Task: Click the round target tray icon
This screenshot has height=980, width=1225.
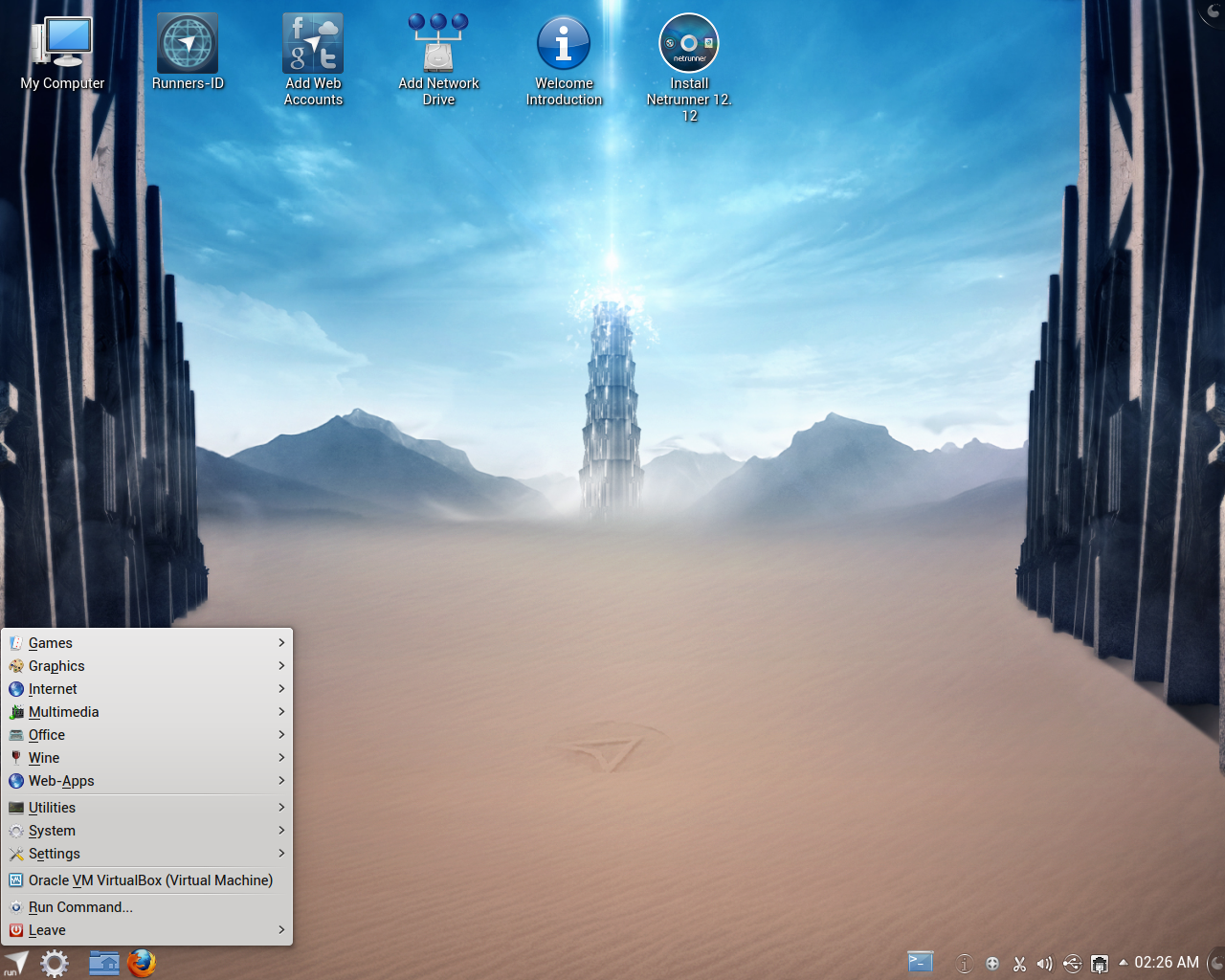Action: click(x=992, y=964)
